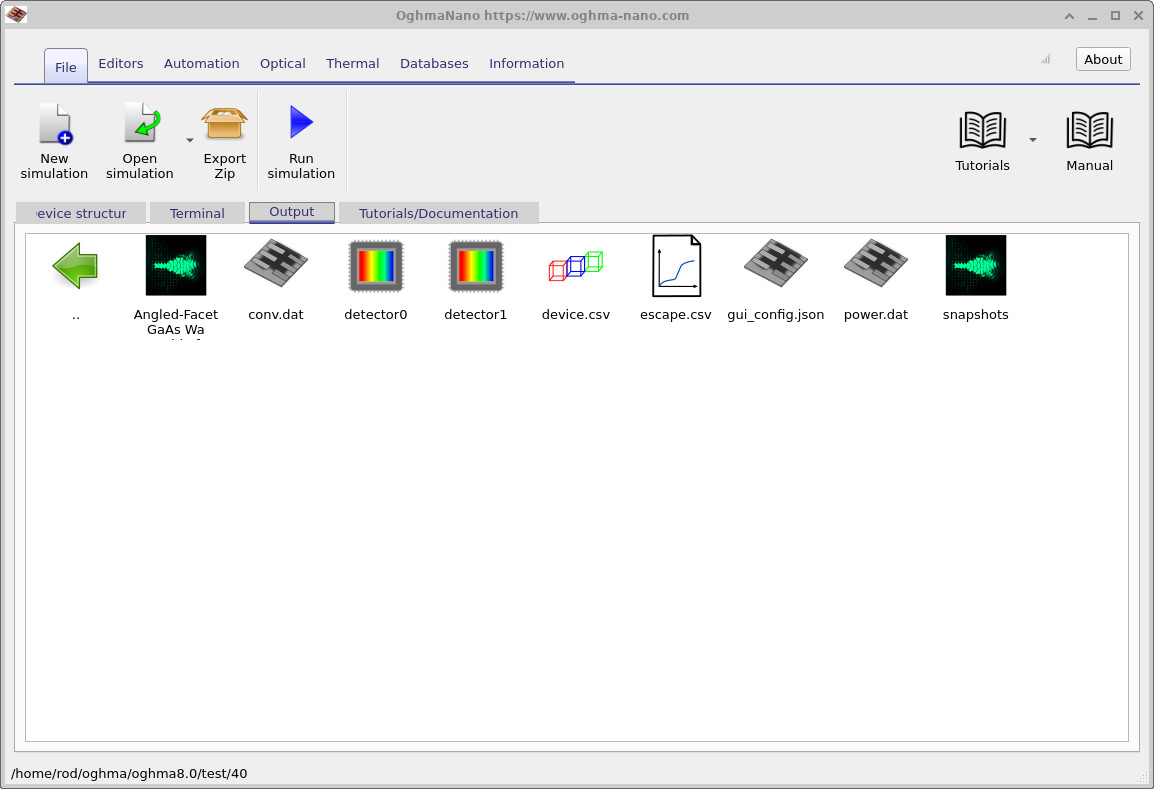Open the gui_config.json file

[x=775, y=265]
